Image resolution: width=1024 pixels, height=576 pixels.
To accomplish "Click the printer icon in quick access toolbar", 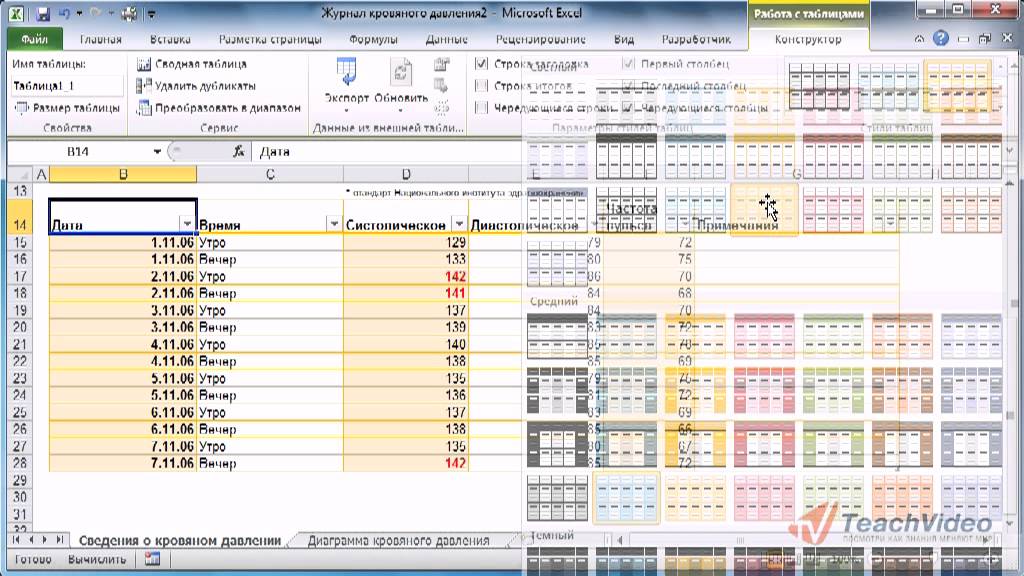I will coord(129,13).
